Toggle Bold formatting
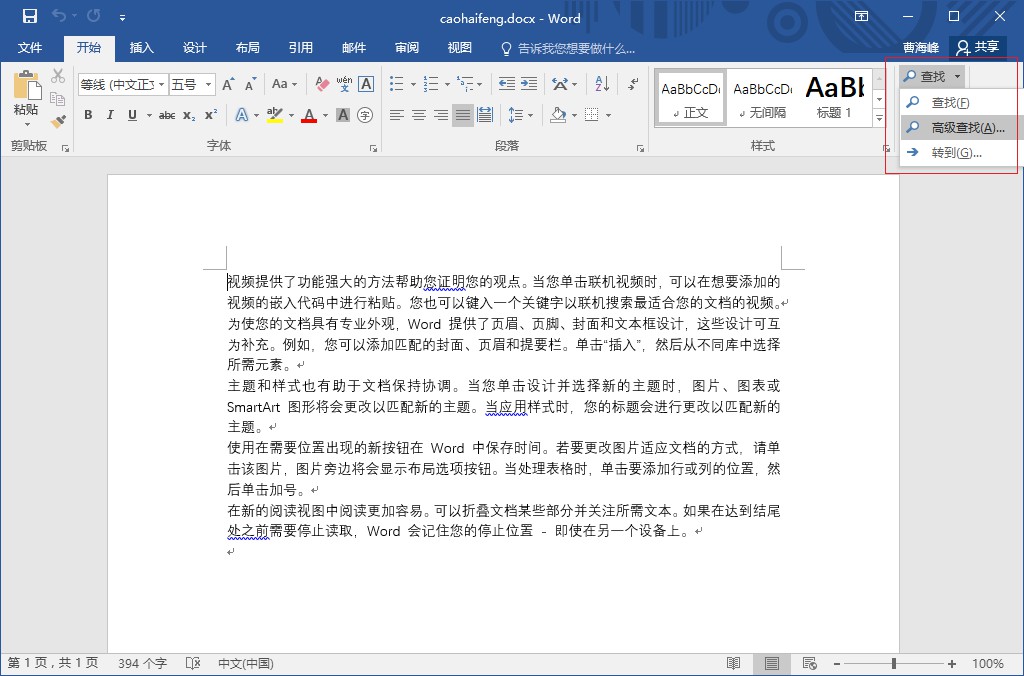Image resolution: width=1024 pixels, height=676 pixels. (88, 115)
